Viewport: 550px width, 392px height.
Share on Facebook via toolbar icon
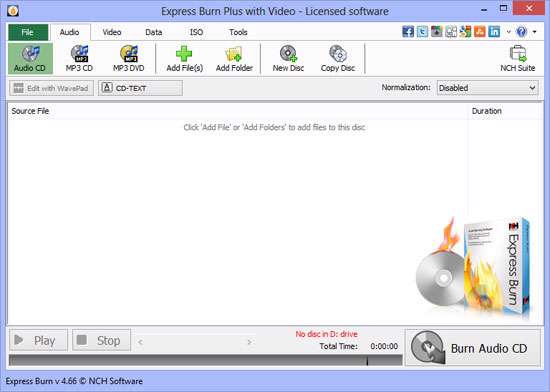[x=408, y=32]
